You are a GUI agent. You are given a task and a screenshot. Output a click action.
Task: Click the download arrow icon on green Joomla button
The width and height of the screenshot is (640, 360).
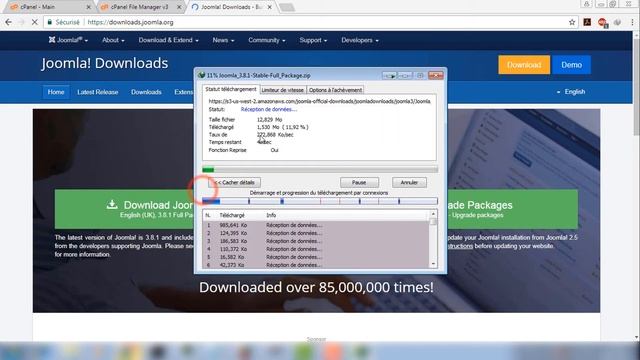112,204
